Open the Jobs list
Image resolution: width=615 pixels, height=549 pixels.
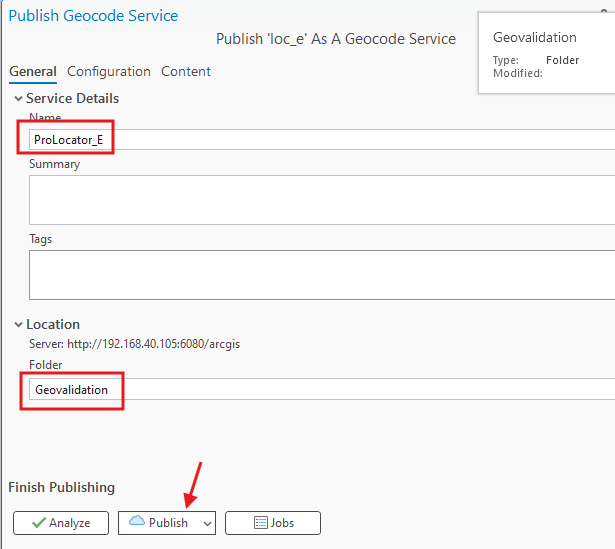tap(273, 523)
